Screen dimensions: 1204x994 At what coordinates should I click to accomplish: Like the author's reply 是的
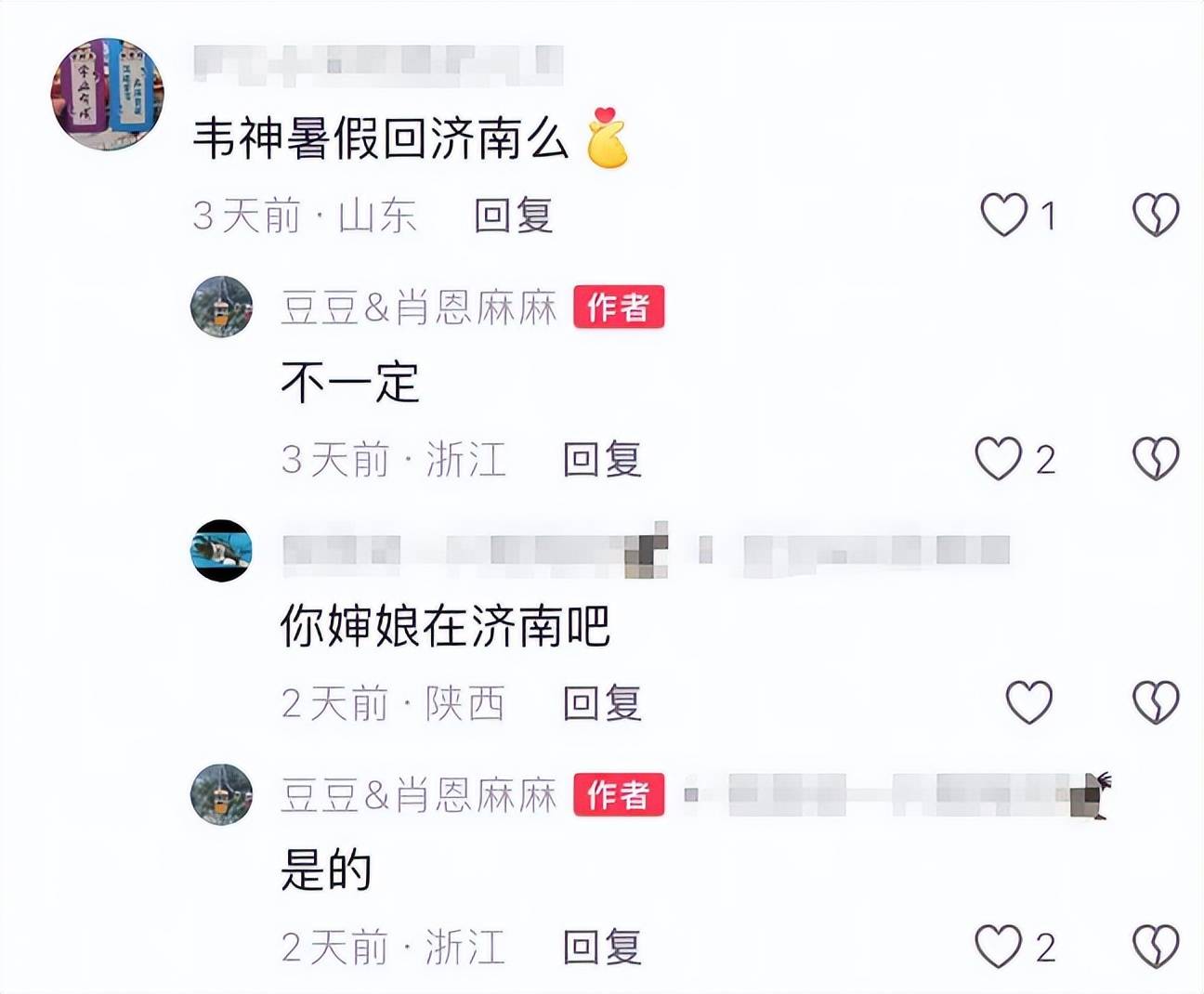coord(999,947)
